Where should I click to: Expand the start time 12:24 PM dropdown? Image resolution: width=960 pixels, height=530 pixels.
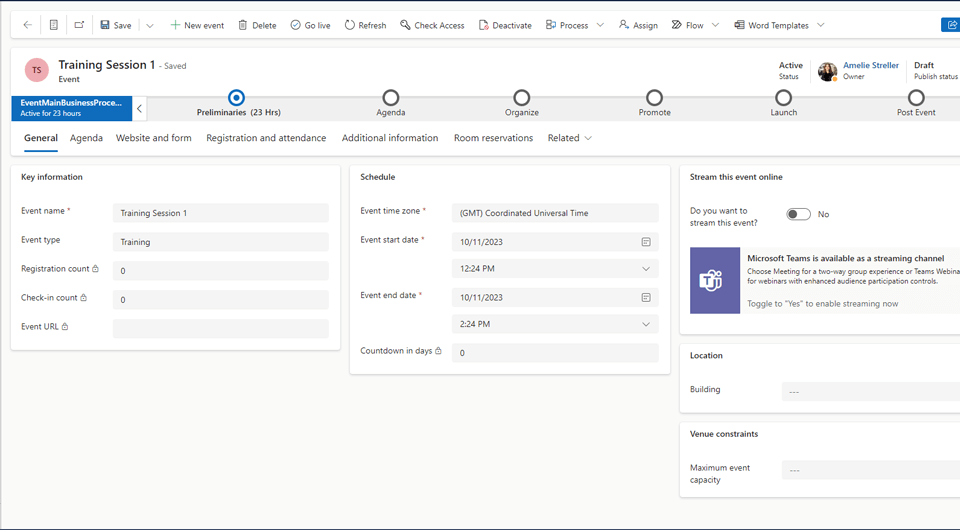[646, 269]
